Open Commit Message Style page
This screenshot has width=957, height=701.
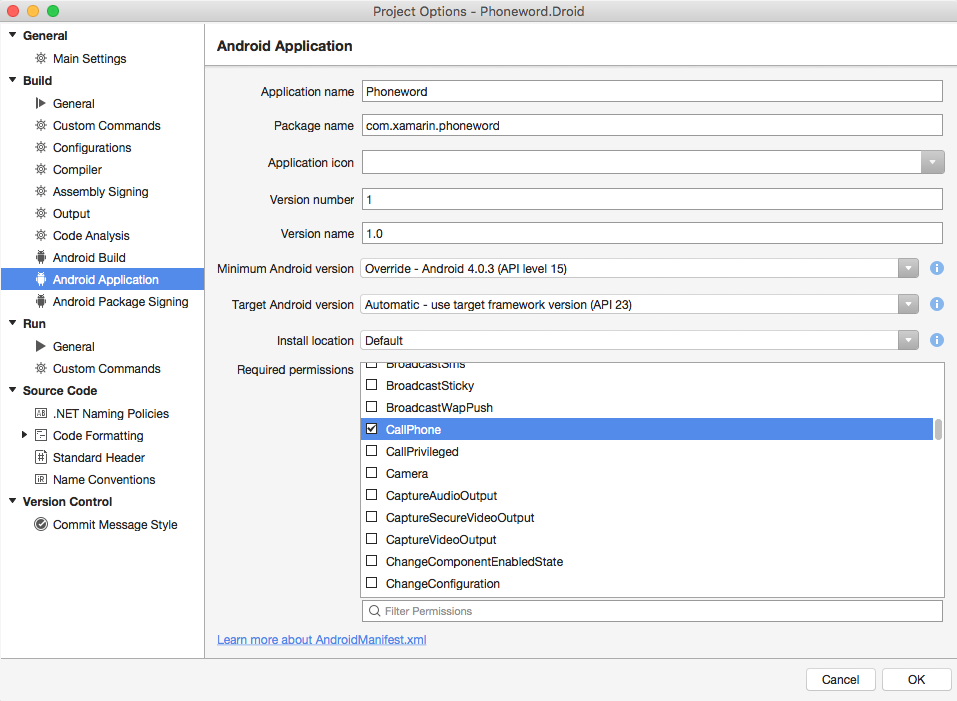pos(115,525)
